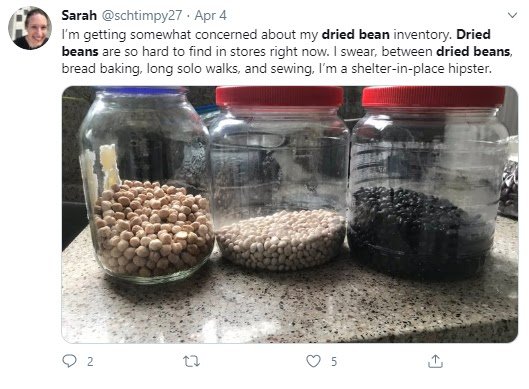Expand the tweet options chevron menu
The height and width of the screenshot is (389, 529).
[x=512, y=15]
